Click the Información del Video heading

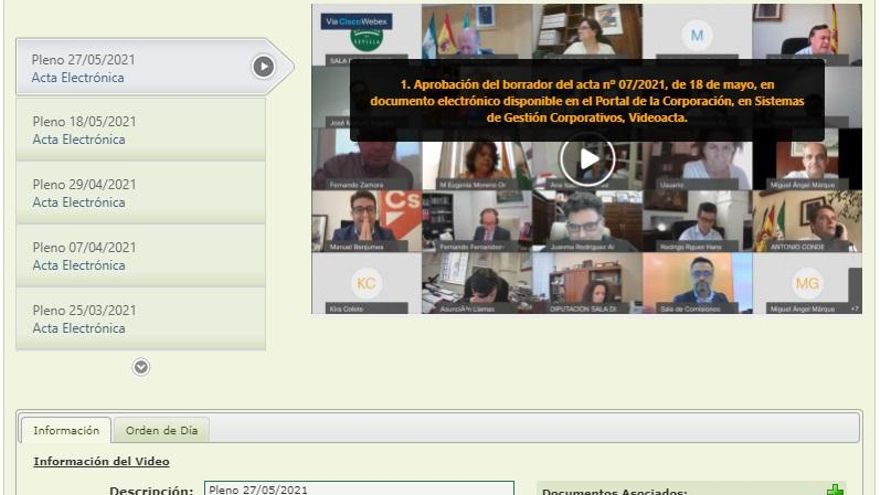102,461
